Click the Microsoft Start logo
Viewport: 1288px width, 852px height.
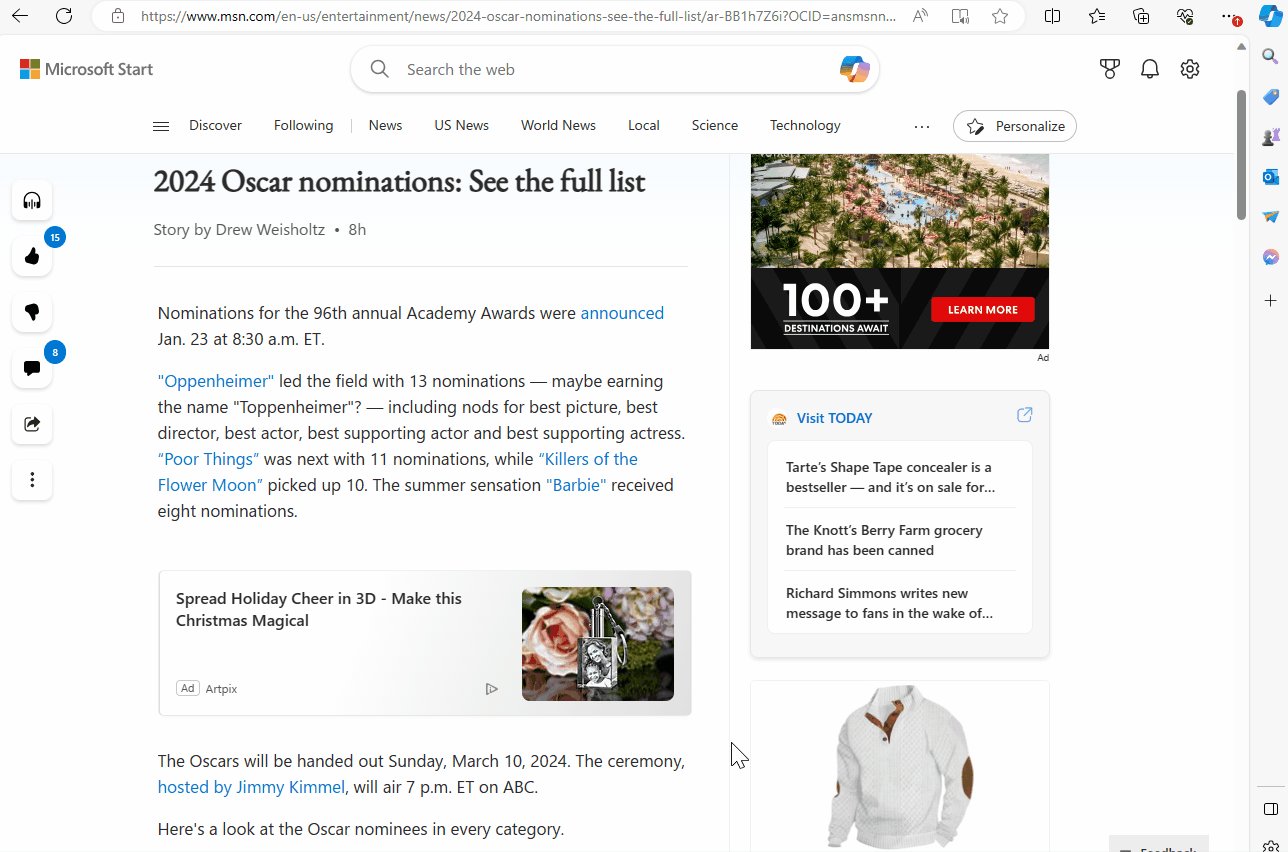86,69
